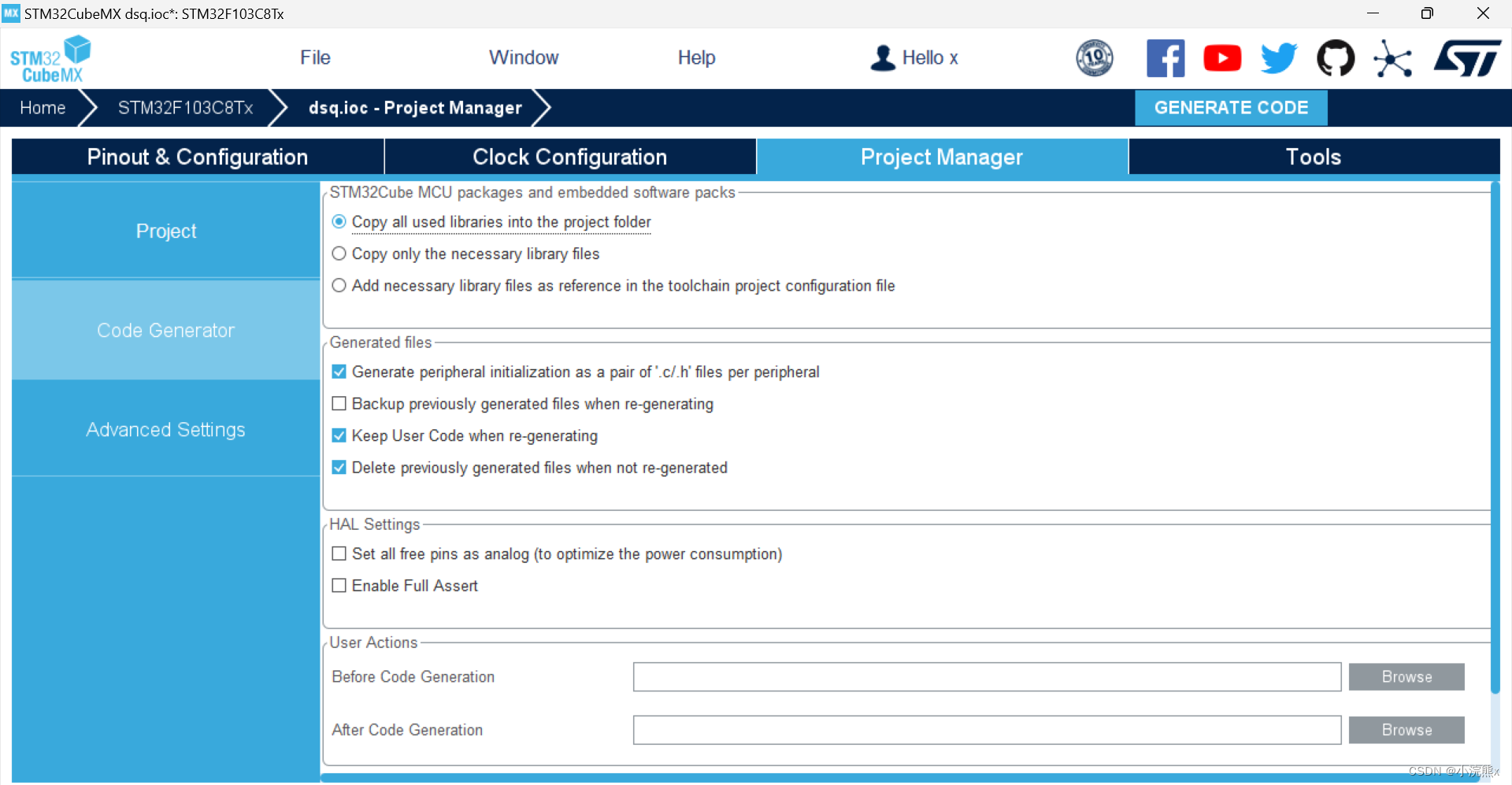This screenshot has width=1512, height=785.
Task: Select Copy all used libraries into project folder
Action: tap(339, 222)
